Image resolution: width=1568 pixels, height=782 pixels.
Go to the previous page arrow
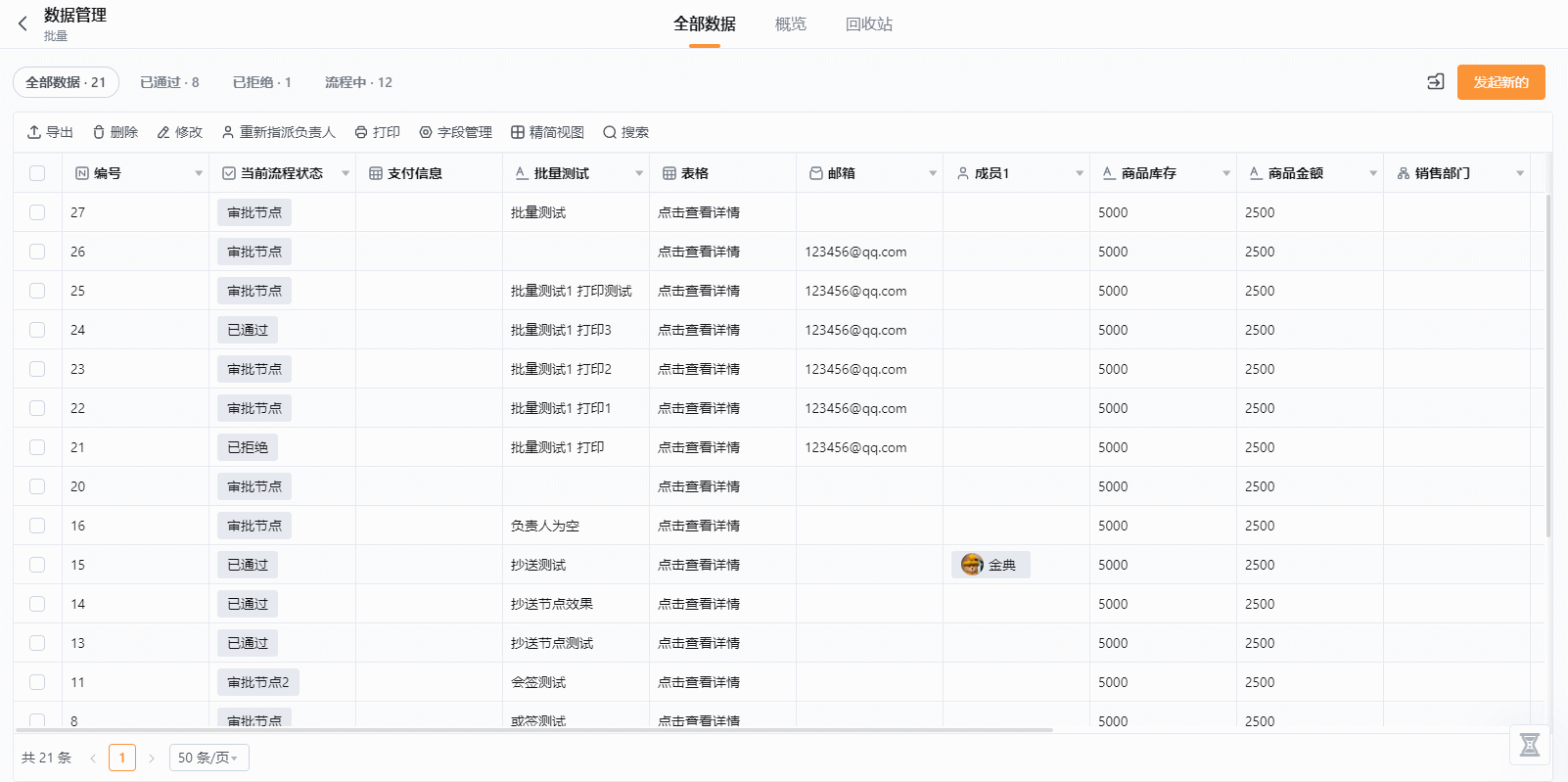coord(93,758)
